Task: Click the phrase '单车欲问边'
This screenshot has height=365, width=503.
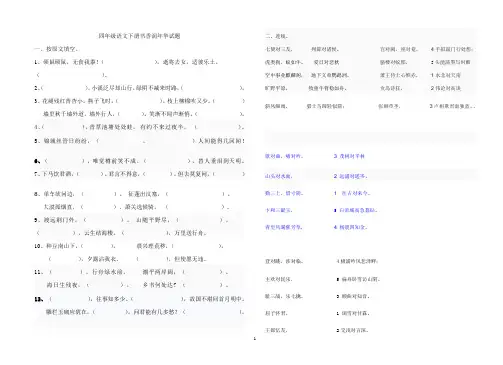Action: [58, 194]
